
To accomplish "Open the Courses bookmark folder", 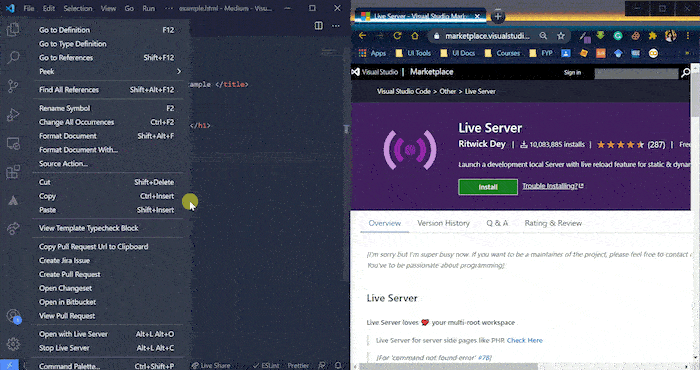I will (x=502, y=53).
